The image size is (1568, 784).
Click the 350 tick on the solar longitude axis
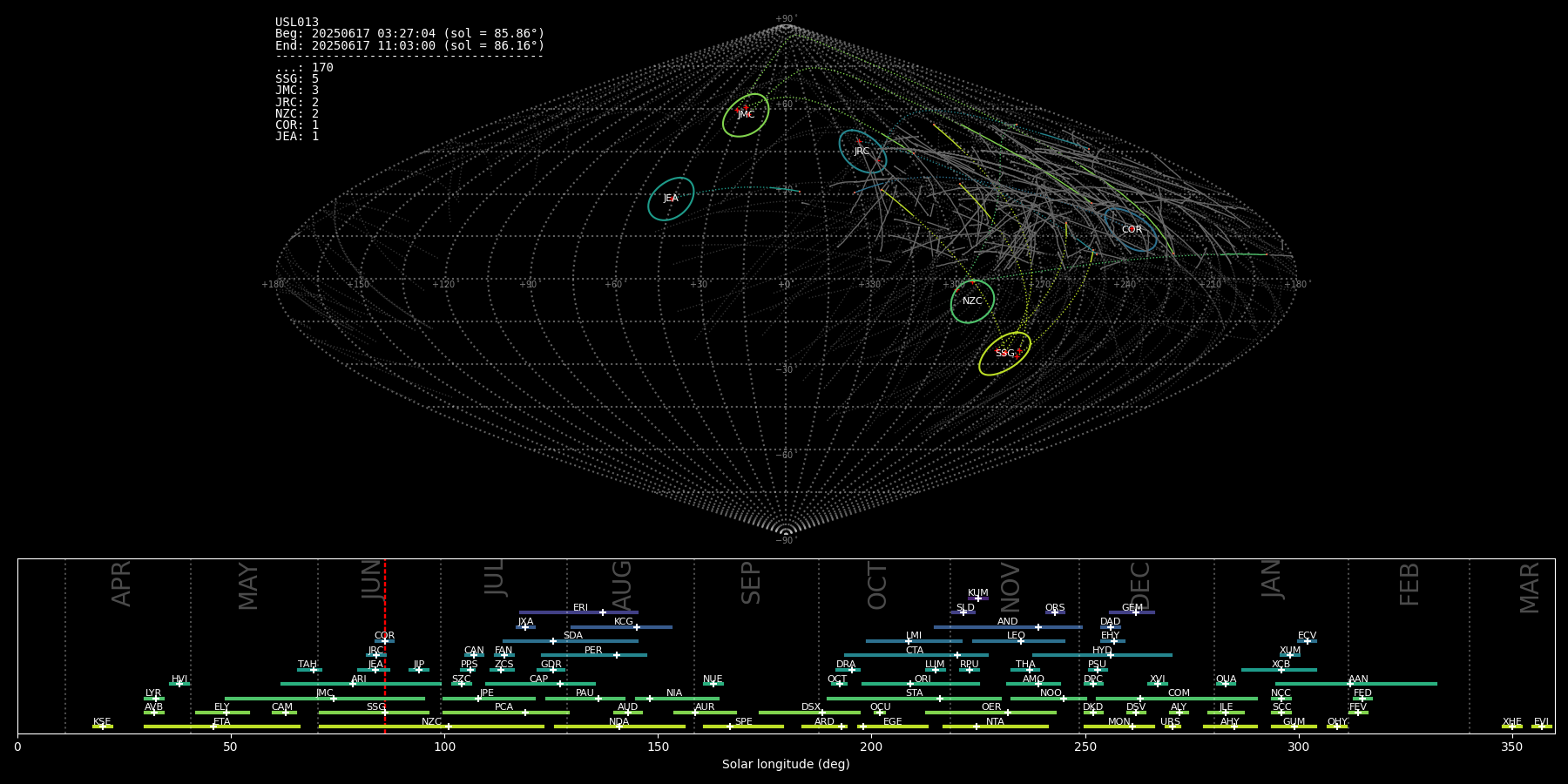(x=1511, y=747)
